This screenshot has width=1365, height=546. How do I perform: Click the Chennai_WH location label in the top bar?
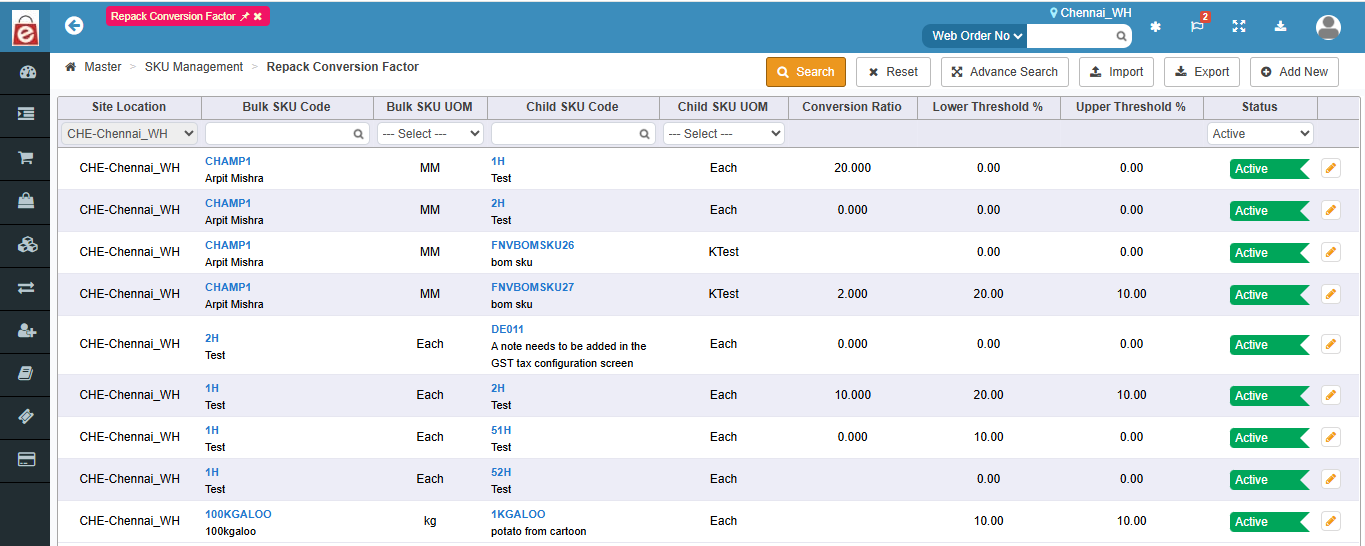[x=1090, y=12]
